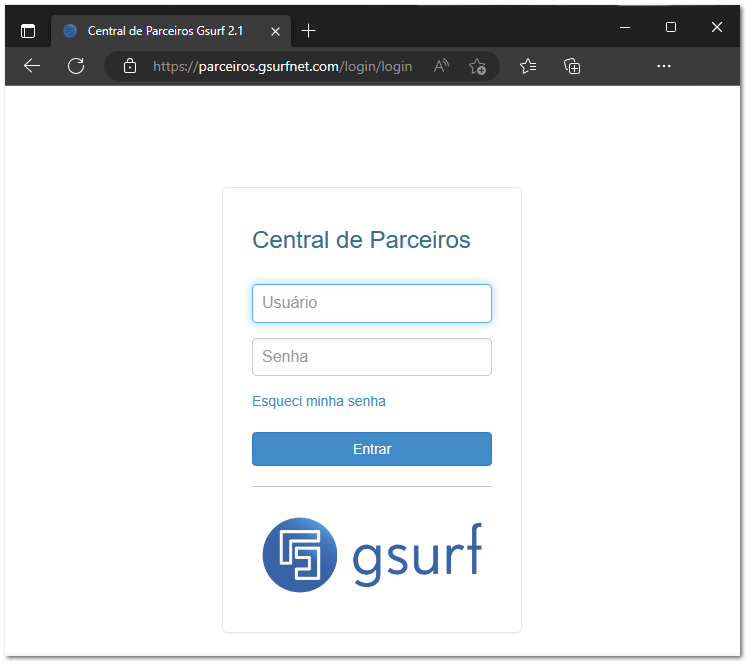Screen dimensions: 749x665
Task: Focus the Senha password field
Action: 372,357
